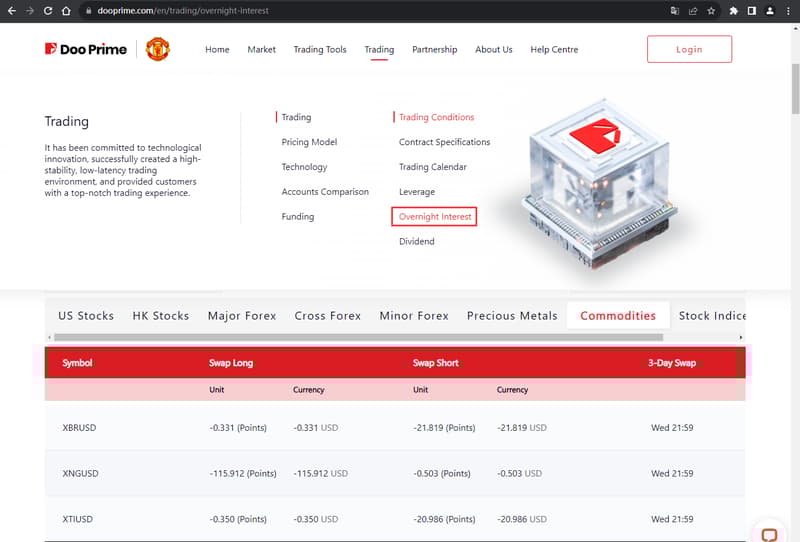This screenshot has width=800, height=542.
Task: Go to the Accounts Comparison link
Action: coord(325,192)
